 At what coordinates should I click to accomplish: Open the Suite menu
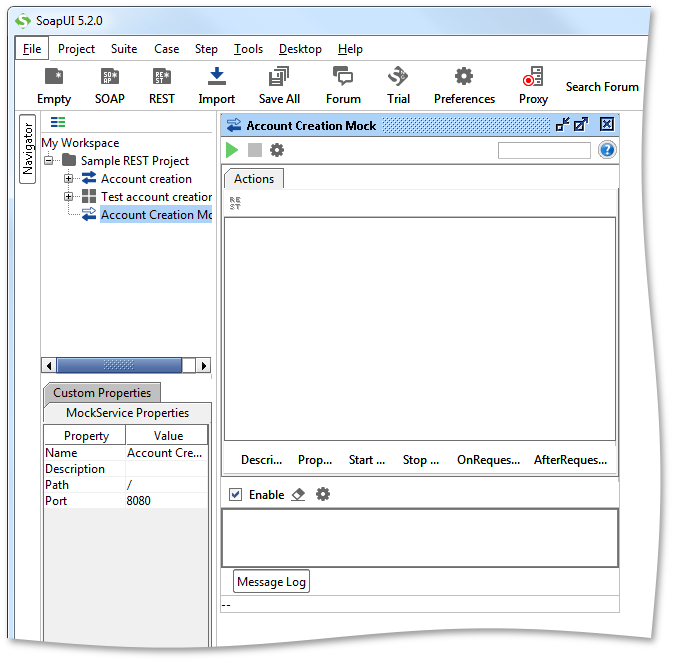point(124,49)
